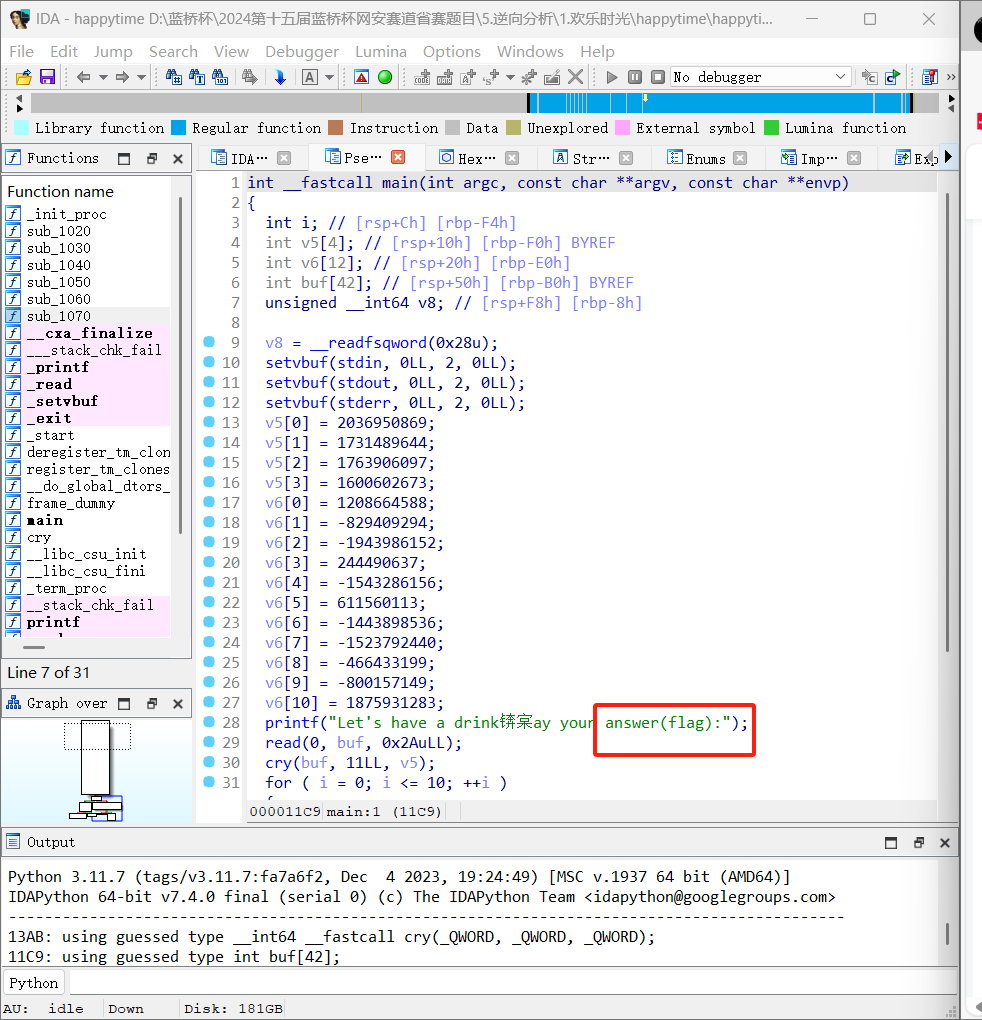
Task: Click the yellow marker in navigation band
Action: coord(645,98)
